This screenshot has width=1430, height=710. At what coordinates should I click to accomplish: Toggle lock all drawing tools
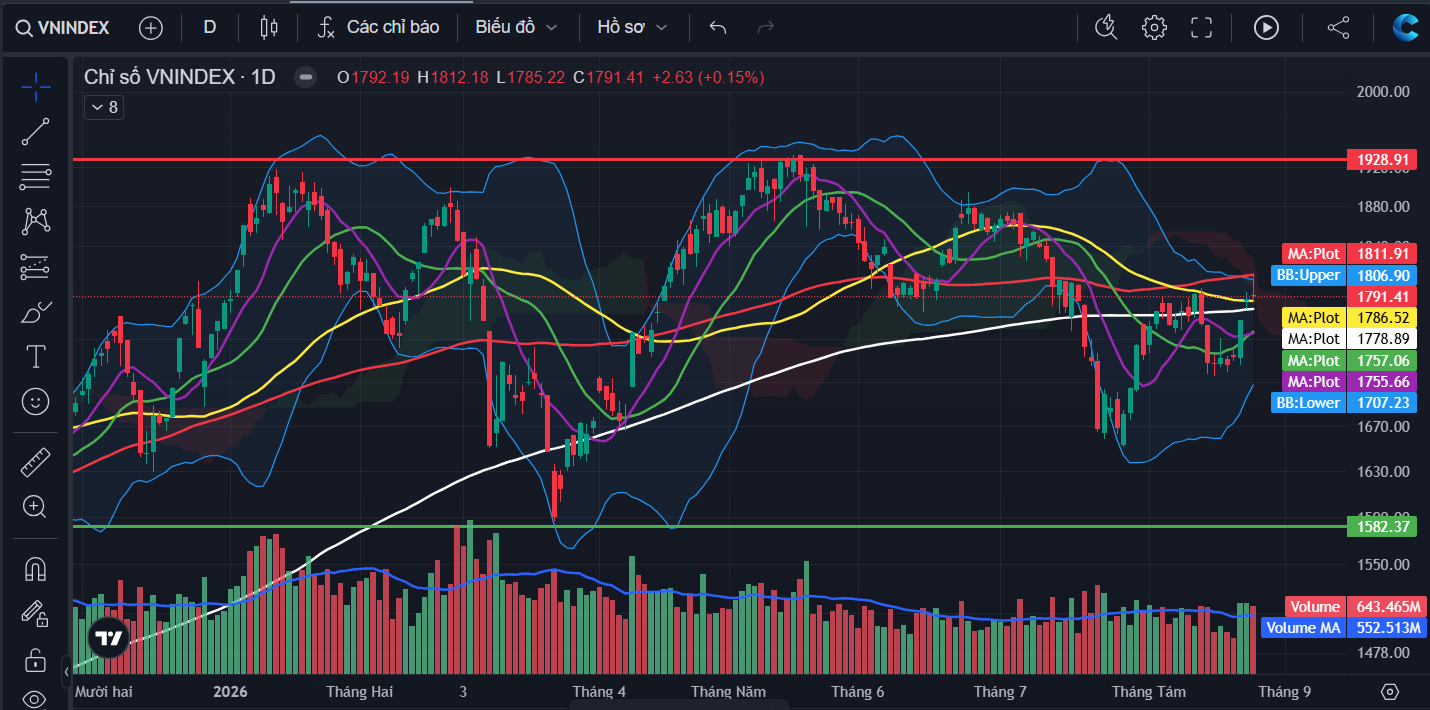click(36, 660)
